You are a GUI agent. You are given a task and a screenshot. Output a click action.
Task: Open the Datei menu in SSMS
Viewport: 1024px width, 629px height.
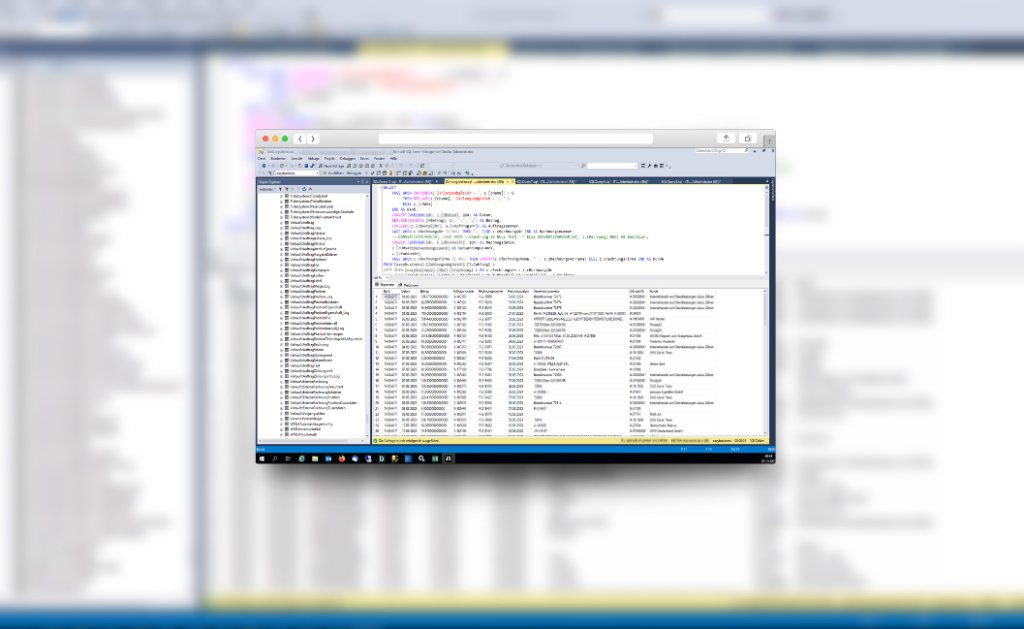click(x=261, y=159)
